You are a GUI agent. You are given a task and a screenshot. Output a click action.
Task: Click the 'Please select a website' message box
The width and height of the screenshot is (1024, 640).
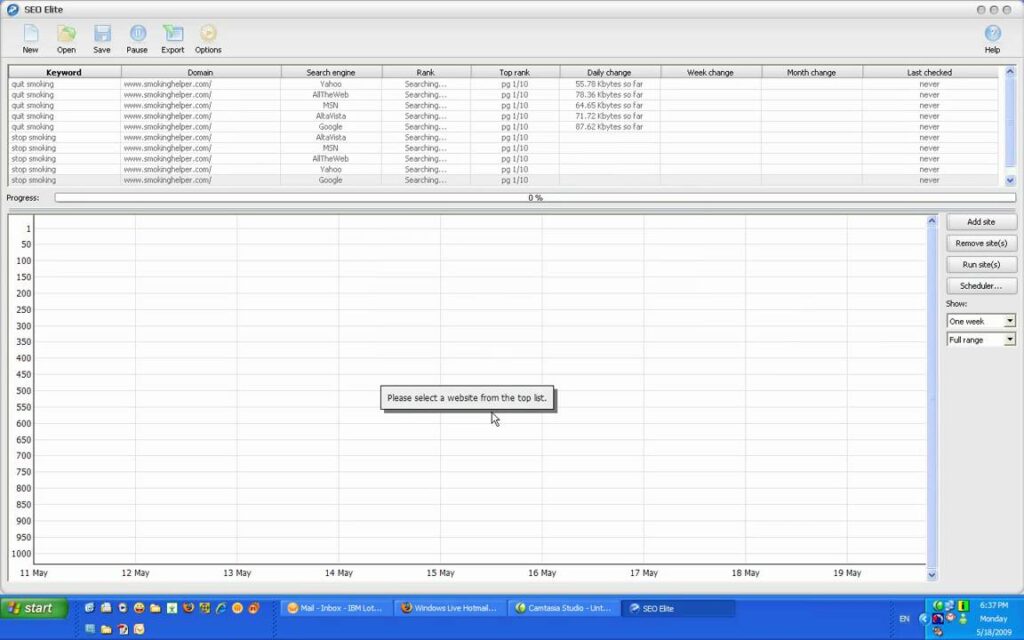[x=467, y=398]
